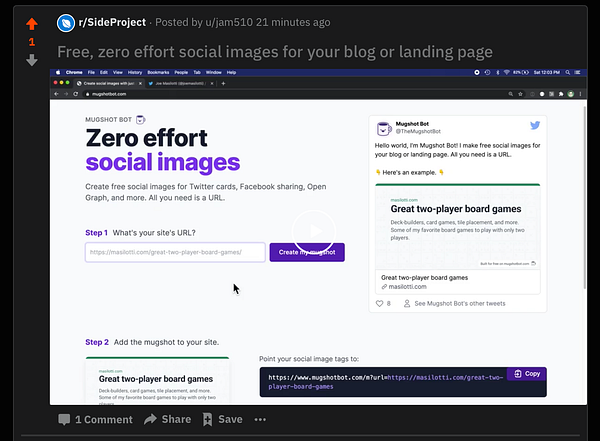This screenshot has height=441, width=600.
Task: Open the Bookmarks menu
Action: (x=158, y=72)
